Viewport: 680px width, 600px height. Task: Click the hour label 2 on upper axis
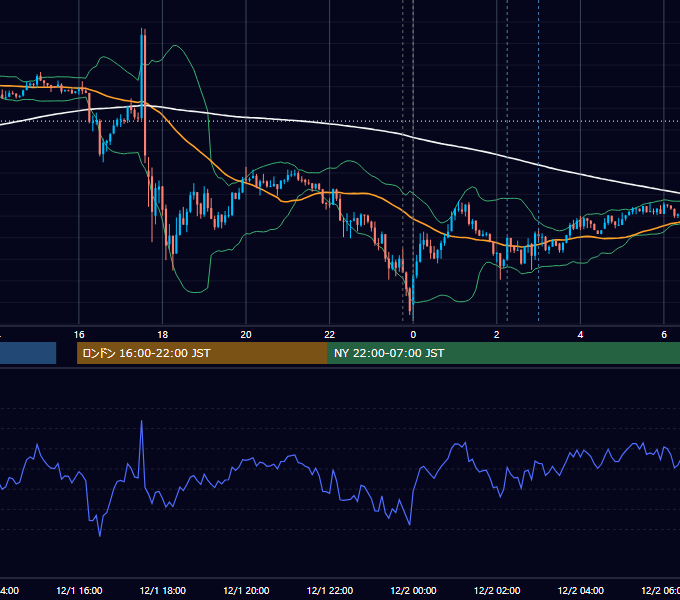[x=497, y=335]
